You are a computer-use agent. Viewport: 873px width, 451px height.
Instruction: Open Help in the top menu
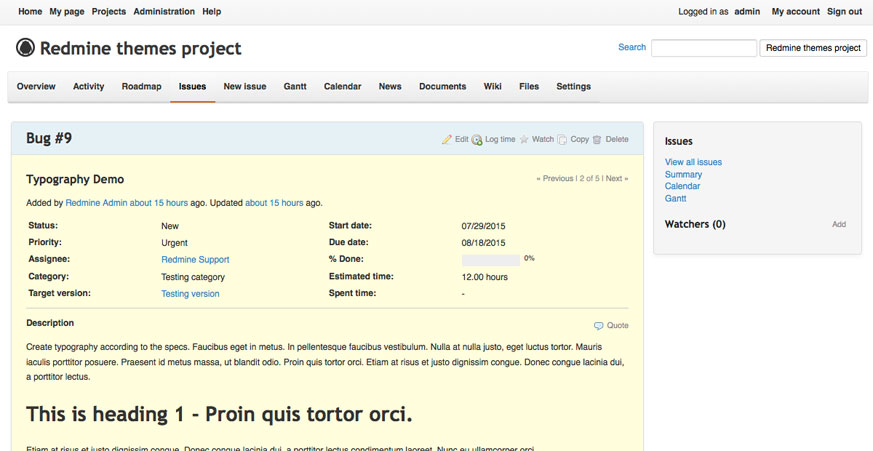[212, 11]
